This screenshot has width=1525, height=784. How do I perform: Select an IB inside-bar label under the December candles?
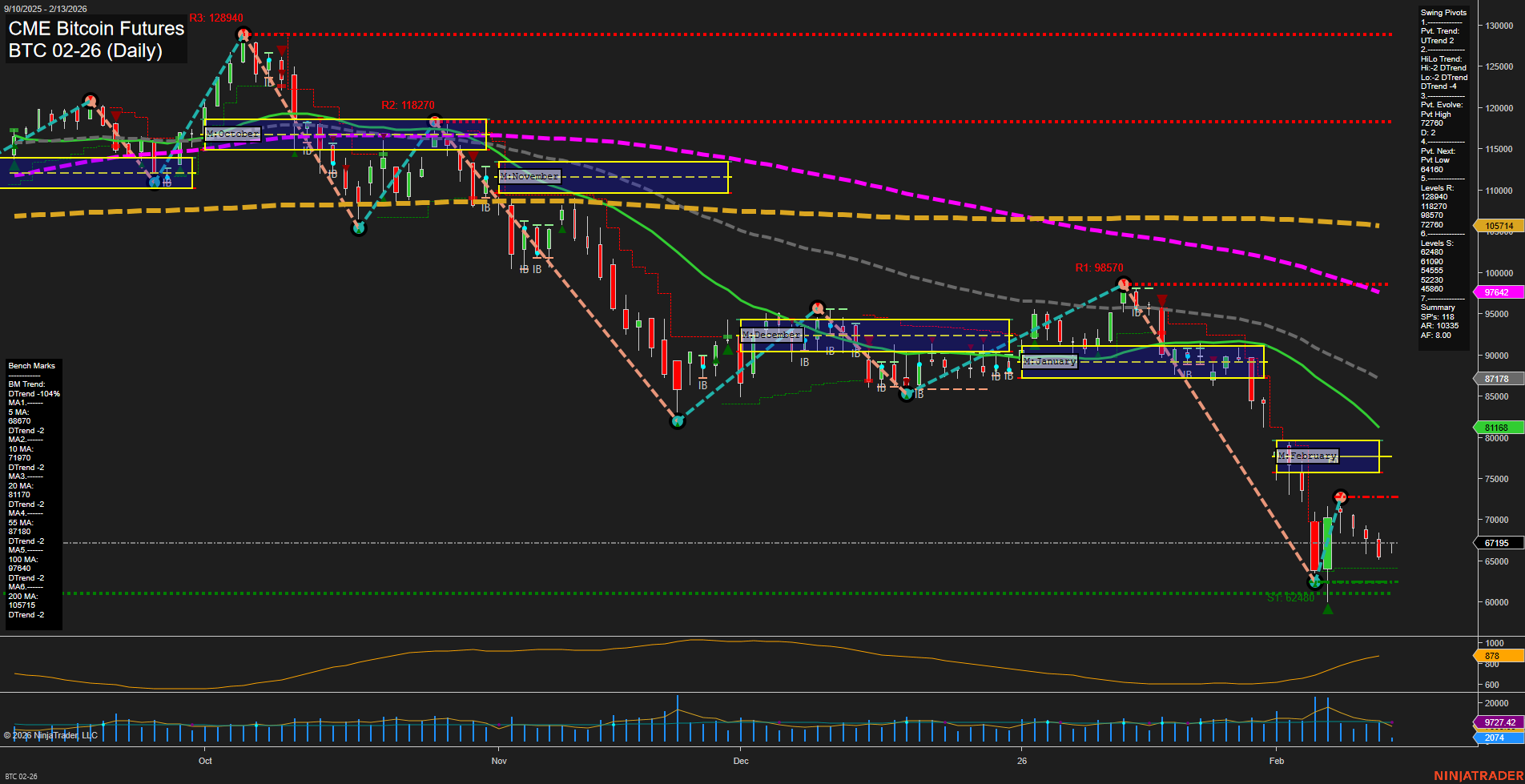[804, 363]
